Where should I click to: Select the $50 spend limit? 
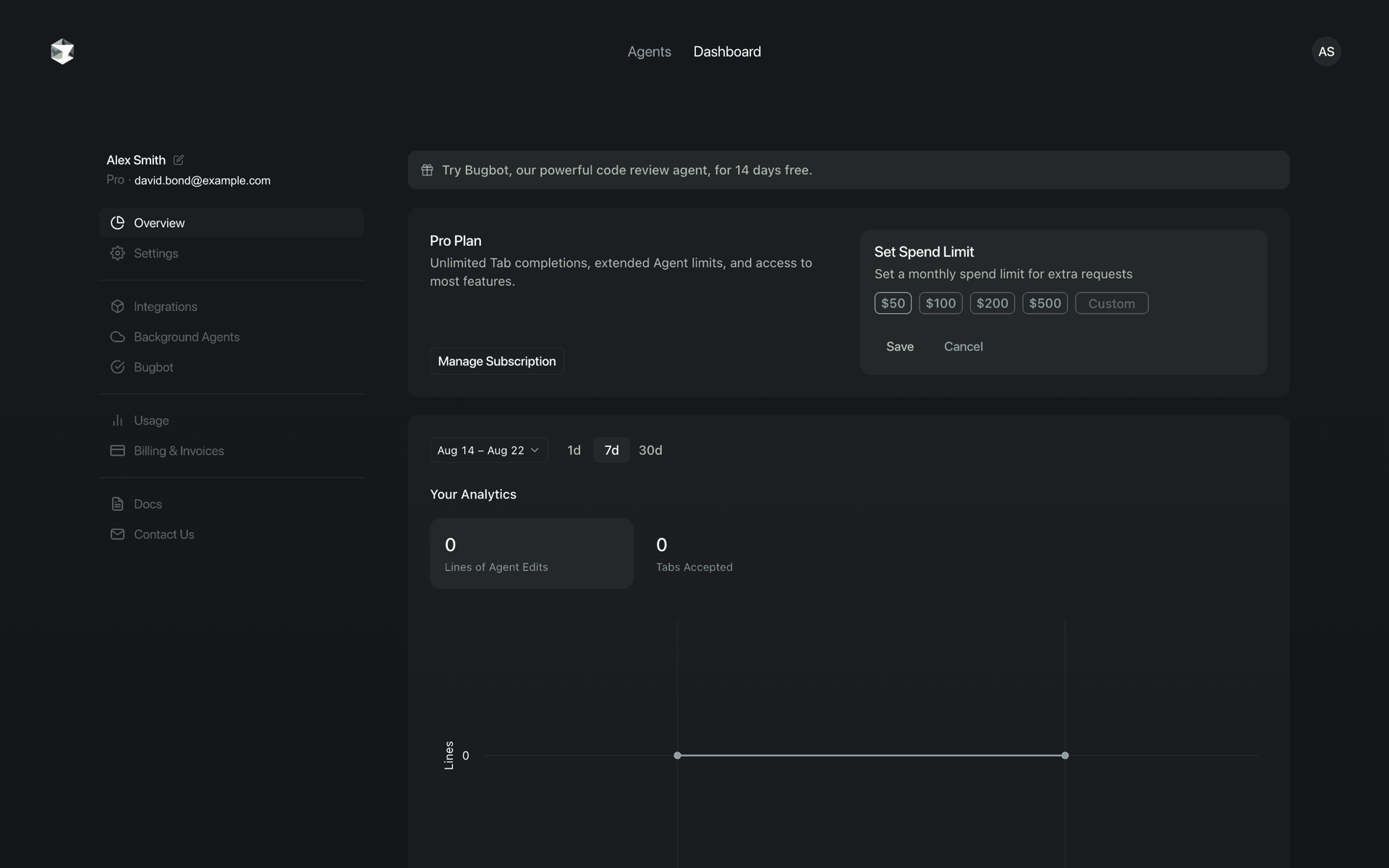tap(893, 303)
